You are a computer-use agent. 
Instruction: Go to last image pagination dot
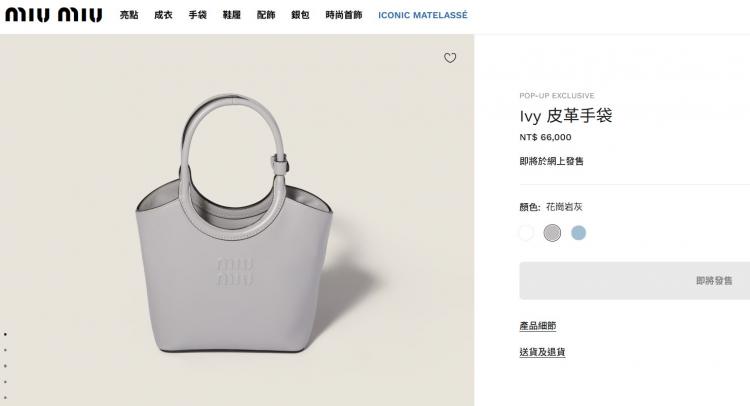point(5,397)
